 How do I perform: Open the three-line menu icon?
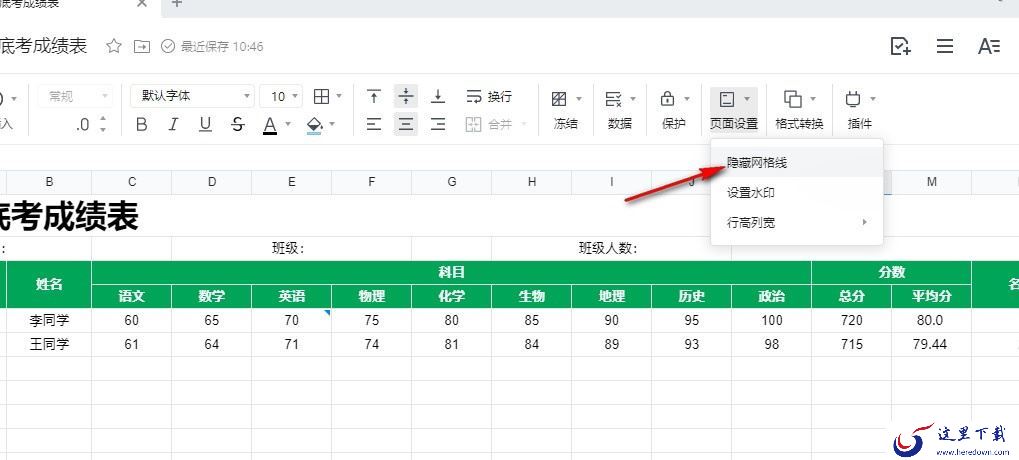944,46
